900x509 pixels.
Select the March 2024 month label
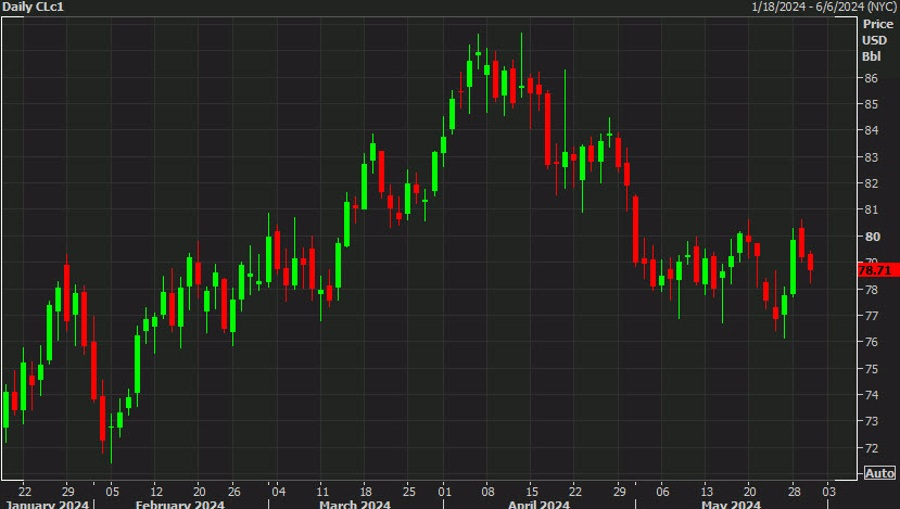(x=355, y=504)
